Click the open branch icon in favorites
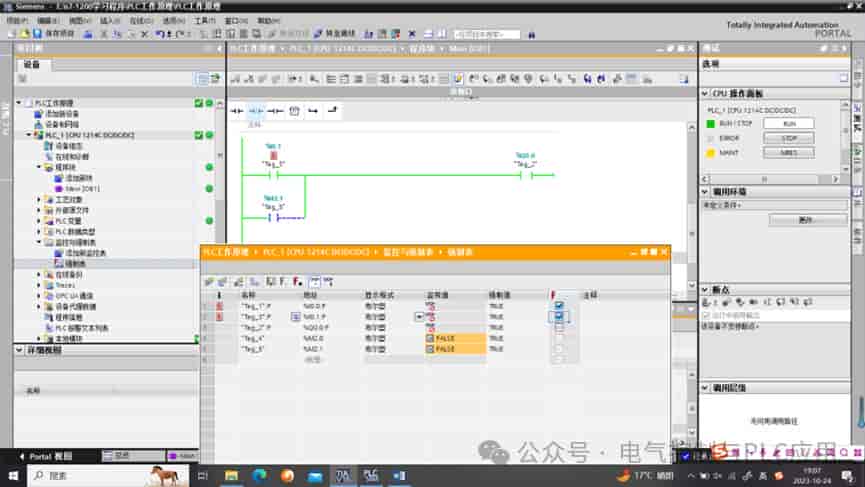The width and height of the screenshot is (865, 487). [313, 111]
